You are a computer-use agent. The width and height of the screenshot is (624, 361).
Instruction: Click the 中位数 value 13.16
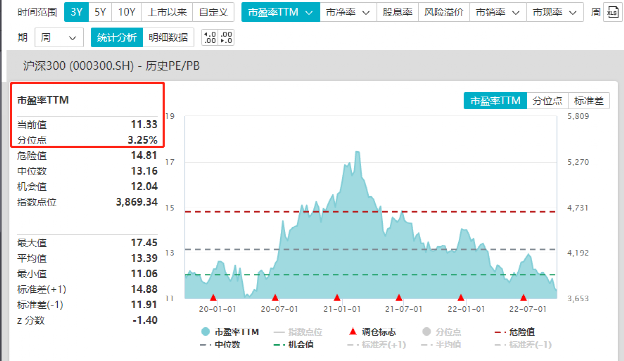(144, 171)
